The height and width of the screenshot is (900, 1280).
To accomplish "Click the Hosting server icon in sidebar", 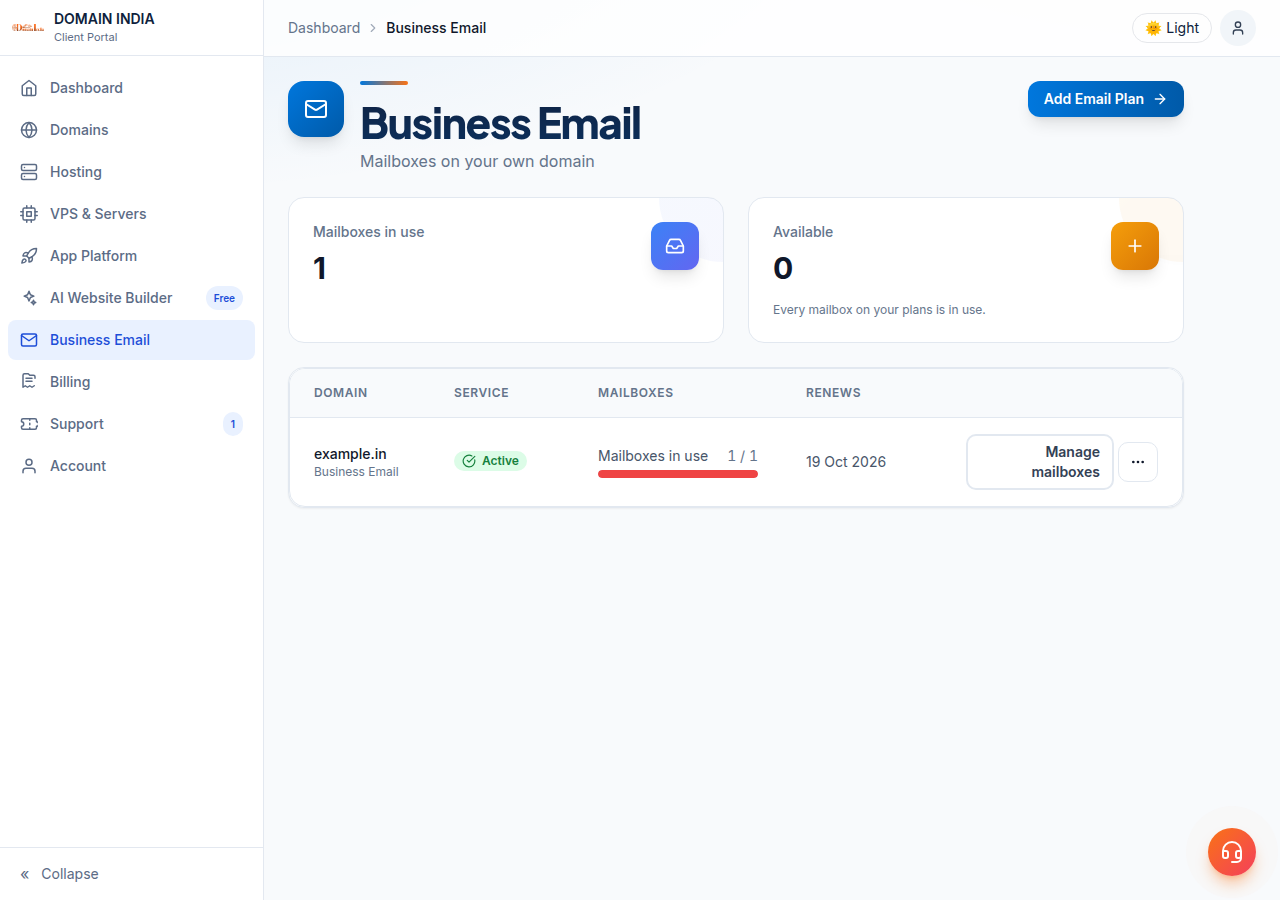I will [x=29, y=172].
